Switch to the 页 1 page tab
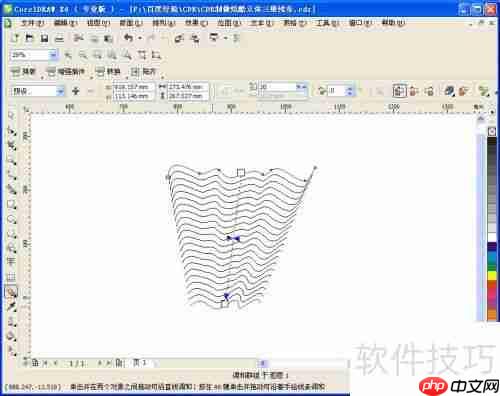Screen dimensions: 500x396 [140, 362]
